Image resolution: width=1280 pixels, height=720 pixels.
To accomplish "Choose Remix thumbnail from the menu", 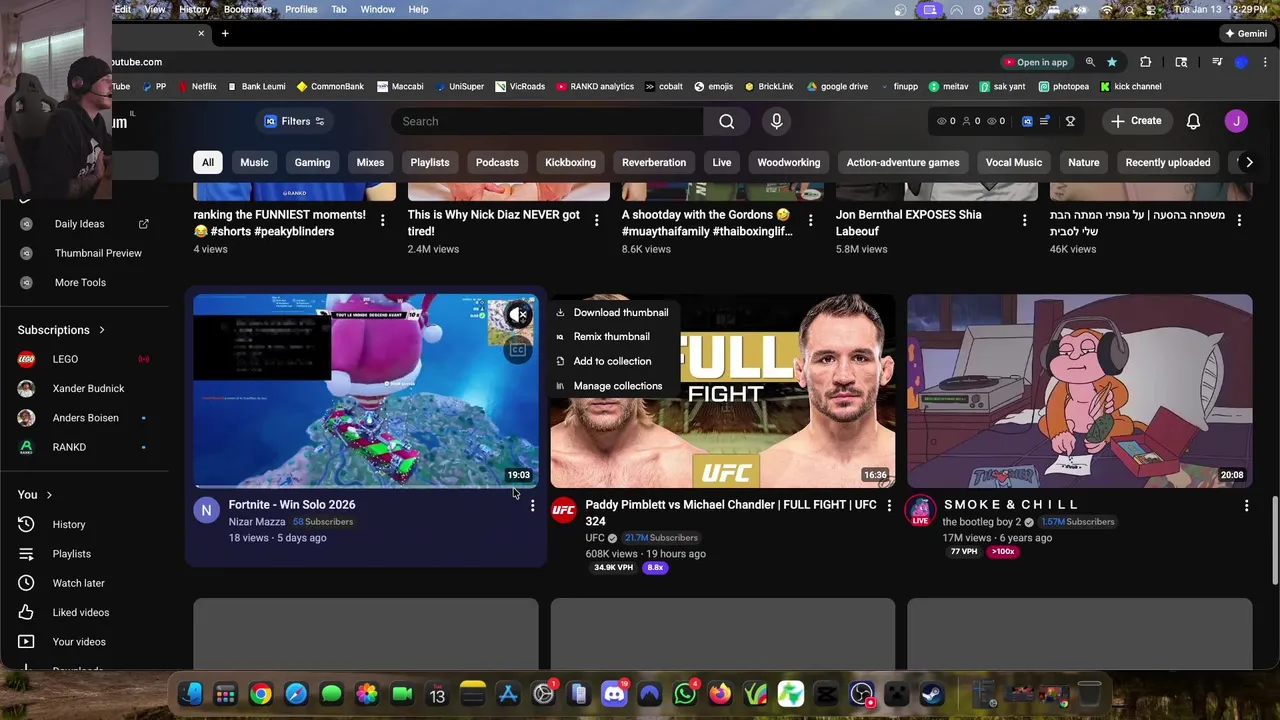I will click(x=612, y=337).
